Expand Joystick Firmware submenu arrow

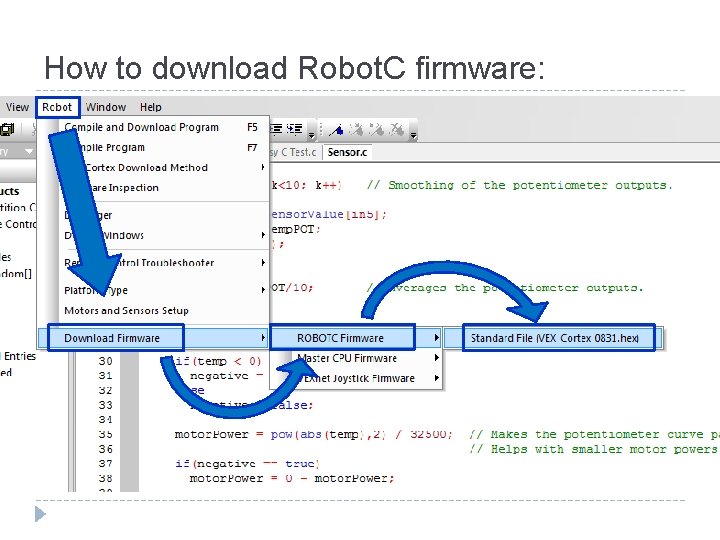point(437,378)
